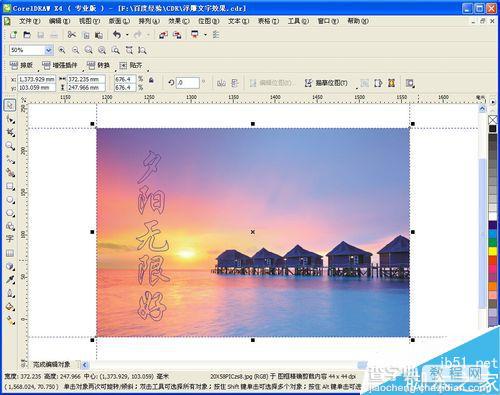Click the Resample bitmap icon

pyautogui.click(x=378, y=83)
